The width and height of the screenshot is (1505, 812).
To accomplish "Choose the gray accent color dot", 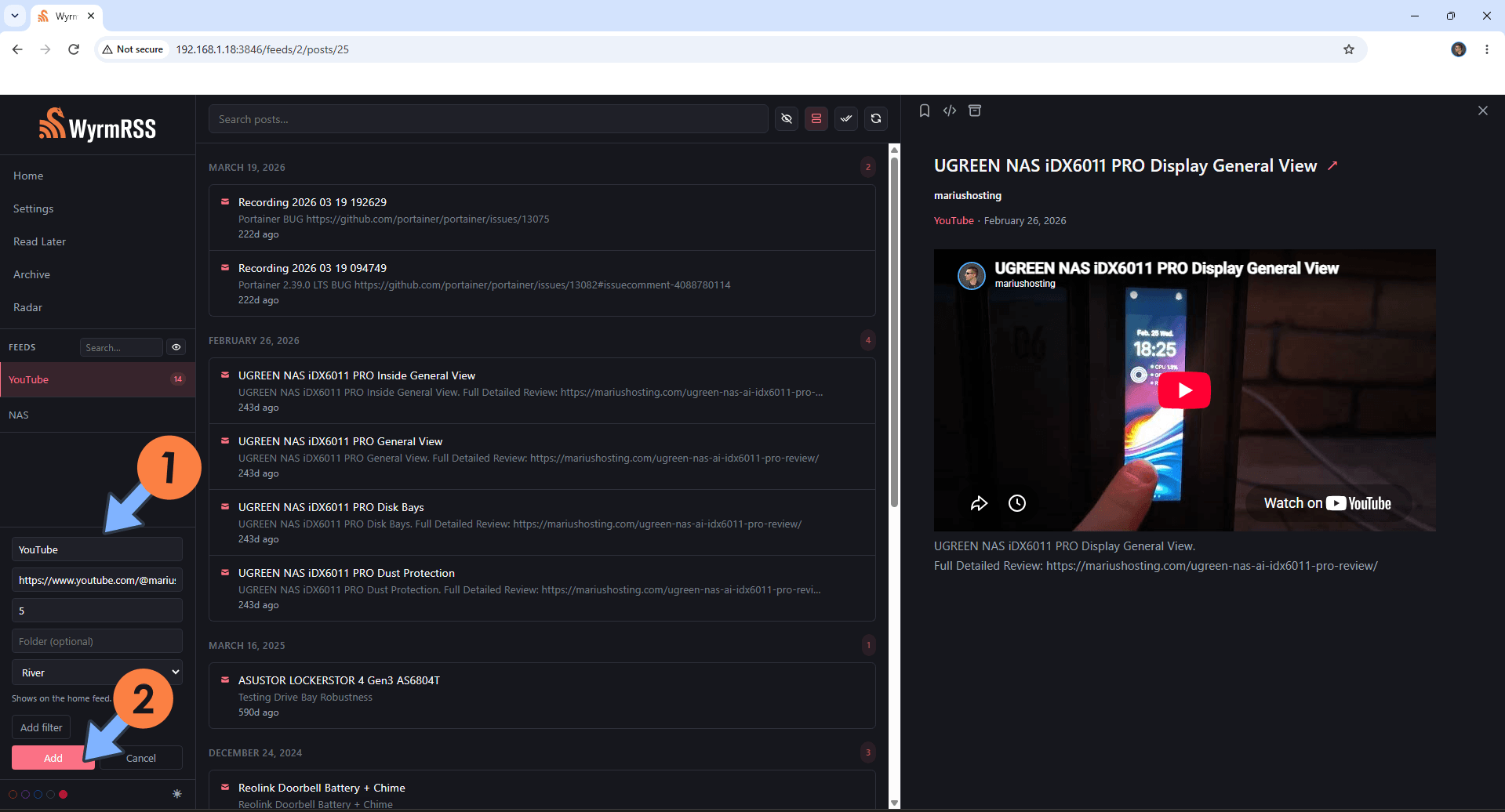I will point(50,794).
